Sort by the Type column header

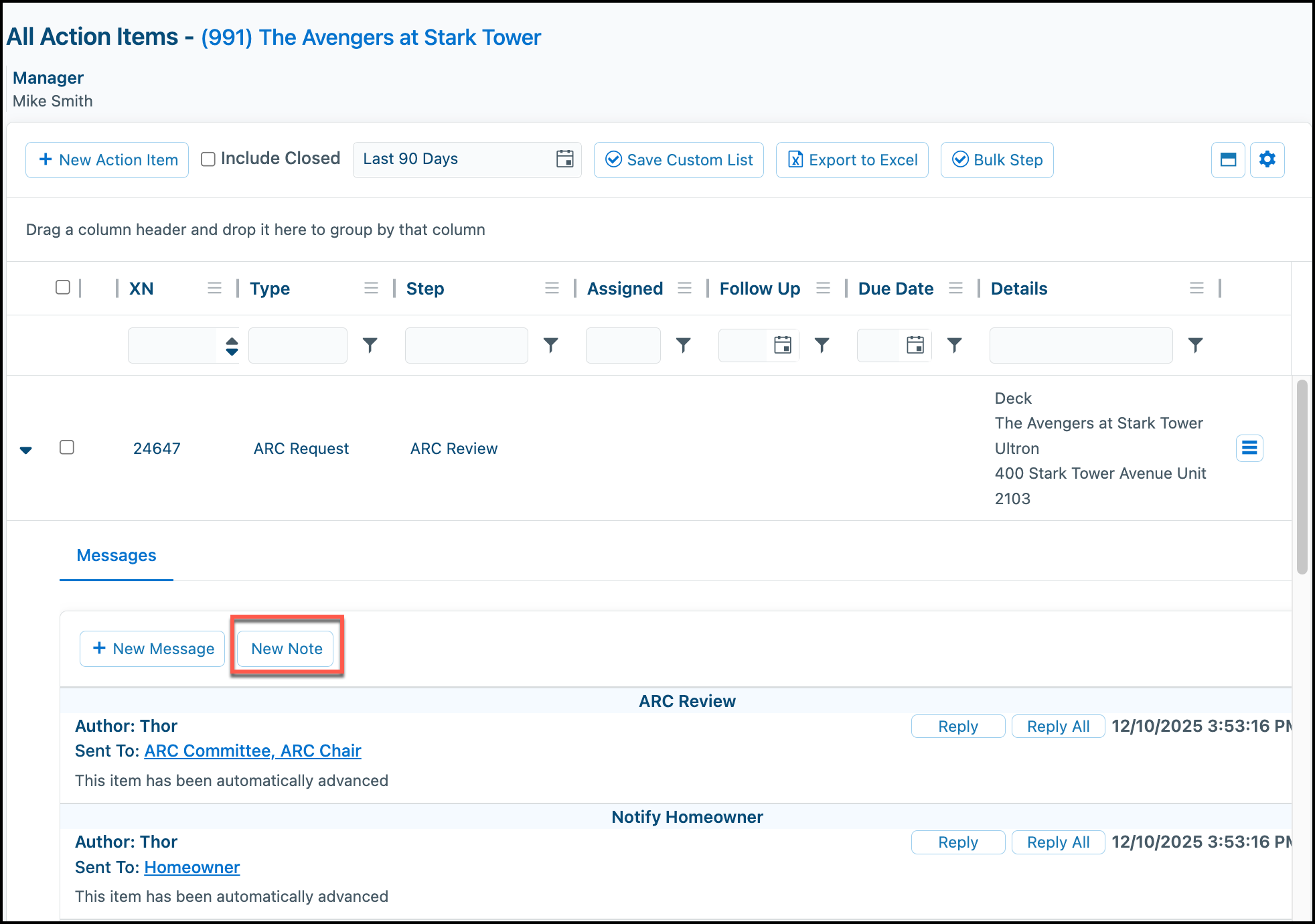coord(270,289)
